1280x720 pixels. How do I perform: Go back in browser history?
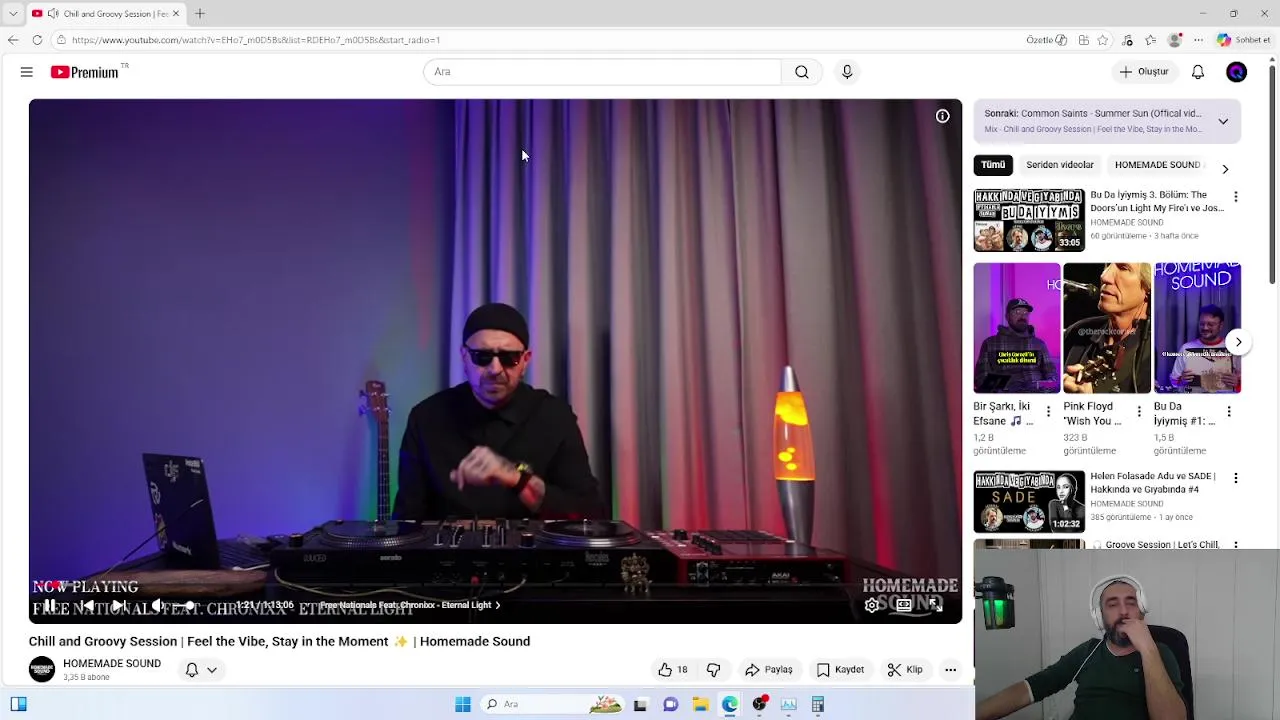pos(12,40)
